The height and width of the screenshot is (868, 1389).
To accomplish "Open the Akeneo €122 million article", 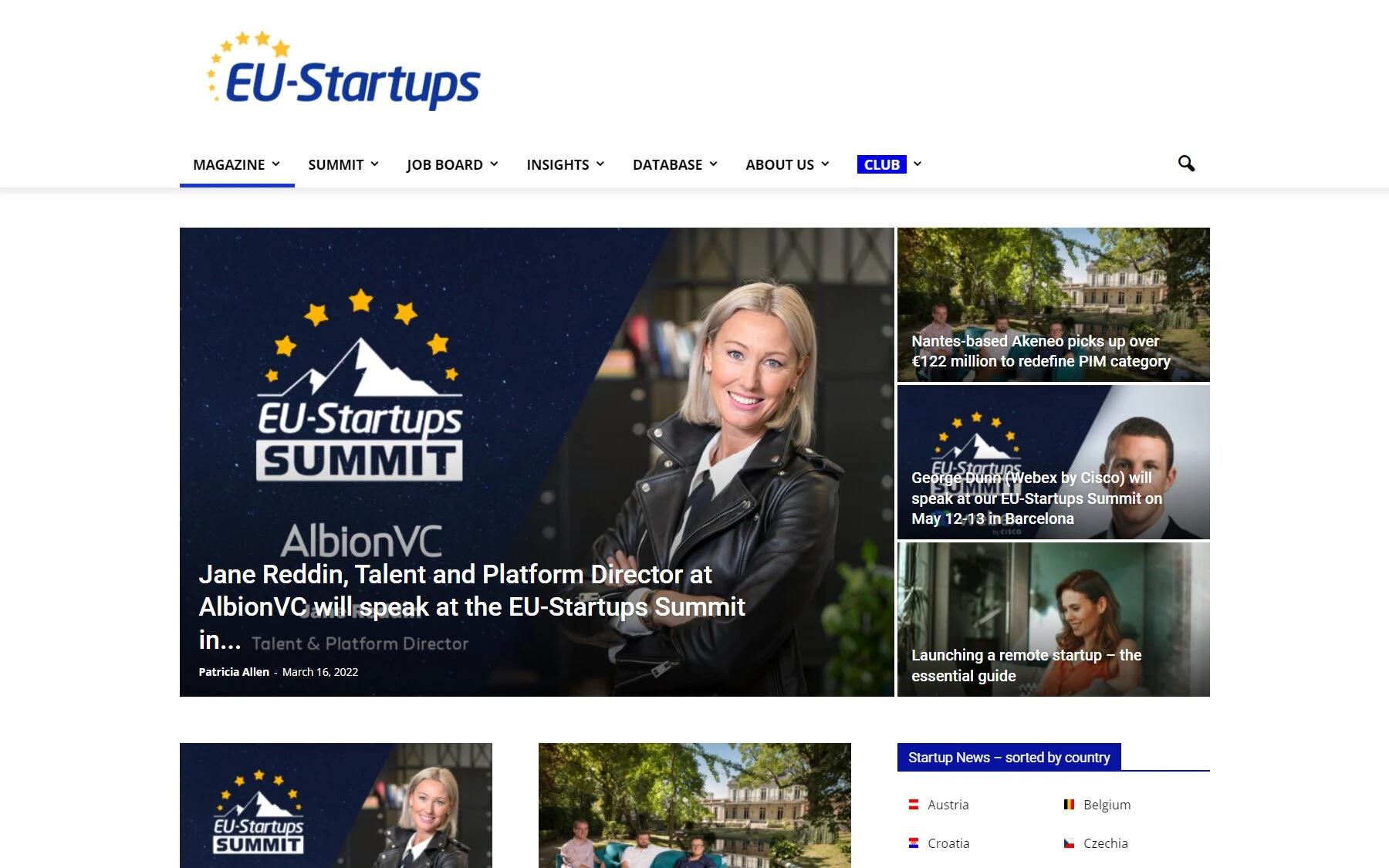I will [x=1040, y=351].
